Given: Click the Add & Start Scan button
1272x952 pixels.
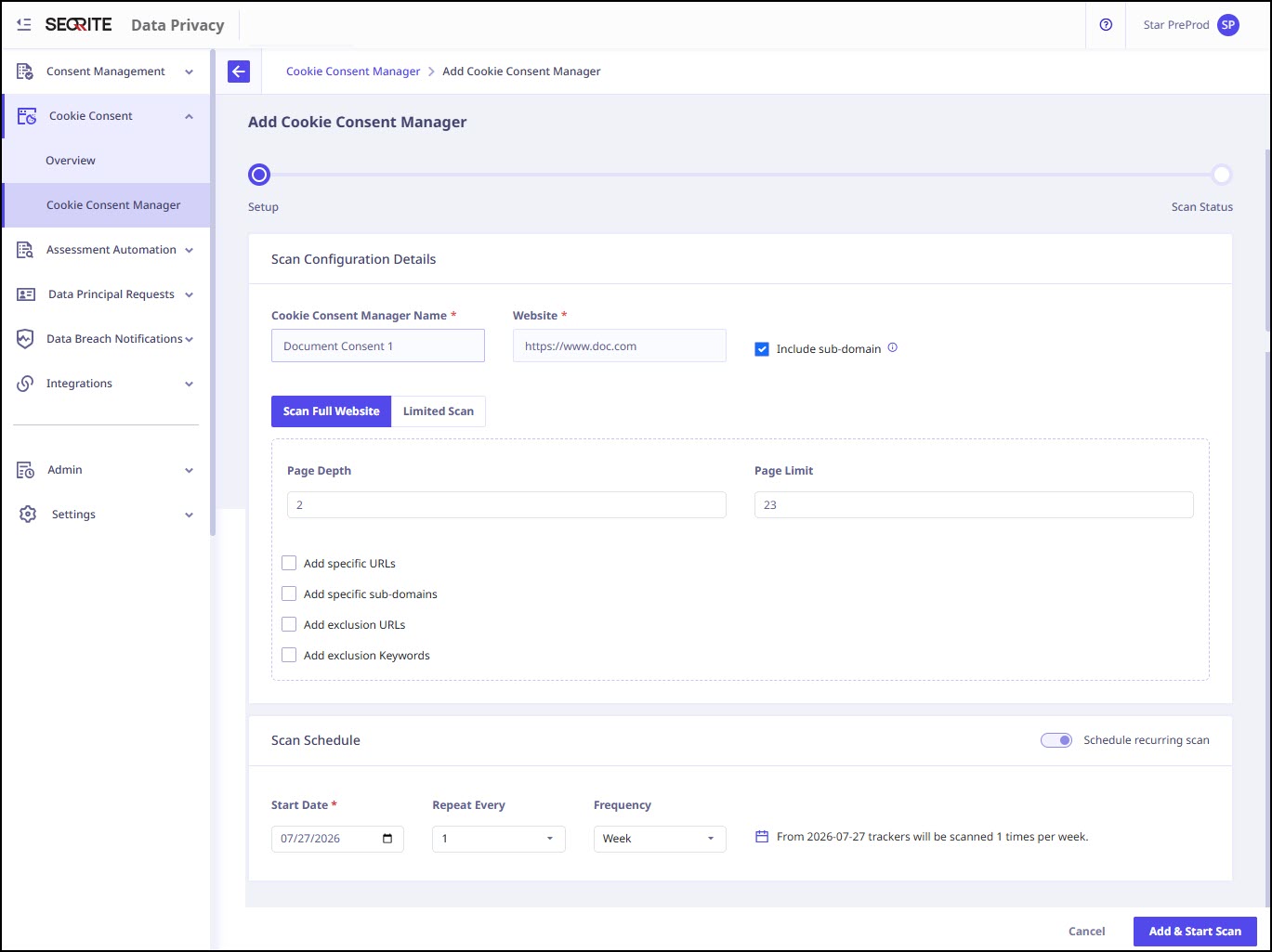Looking at the screenshot, I should click(1195, 932).
